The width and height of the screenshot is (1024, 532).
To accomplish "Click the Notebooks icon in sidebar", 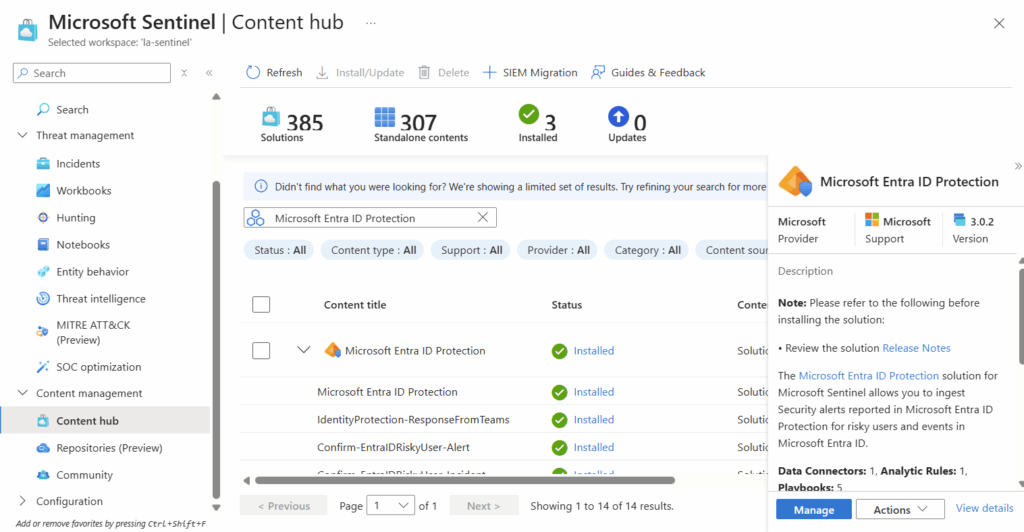I will pyautogui.click(x=43, y=245).
